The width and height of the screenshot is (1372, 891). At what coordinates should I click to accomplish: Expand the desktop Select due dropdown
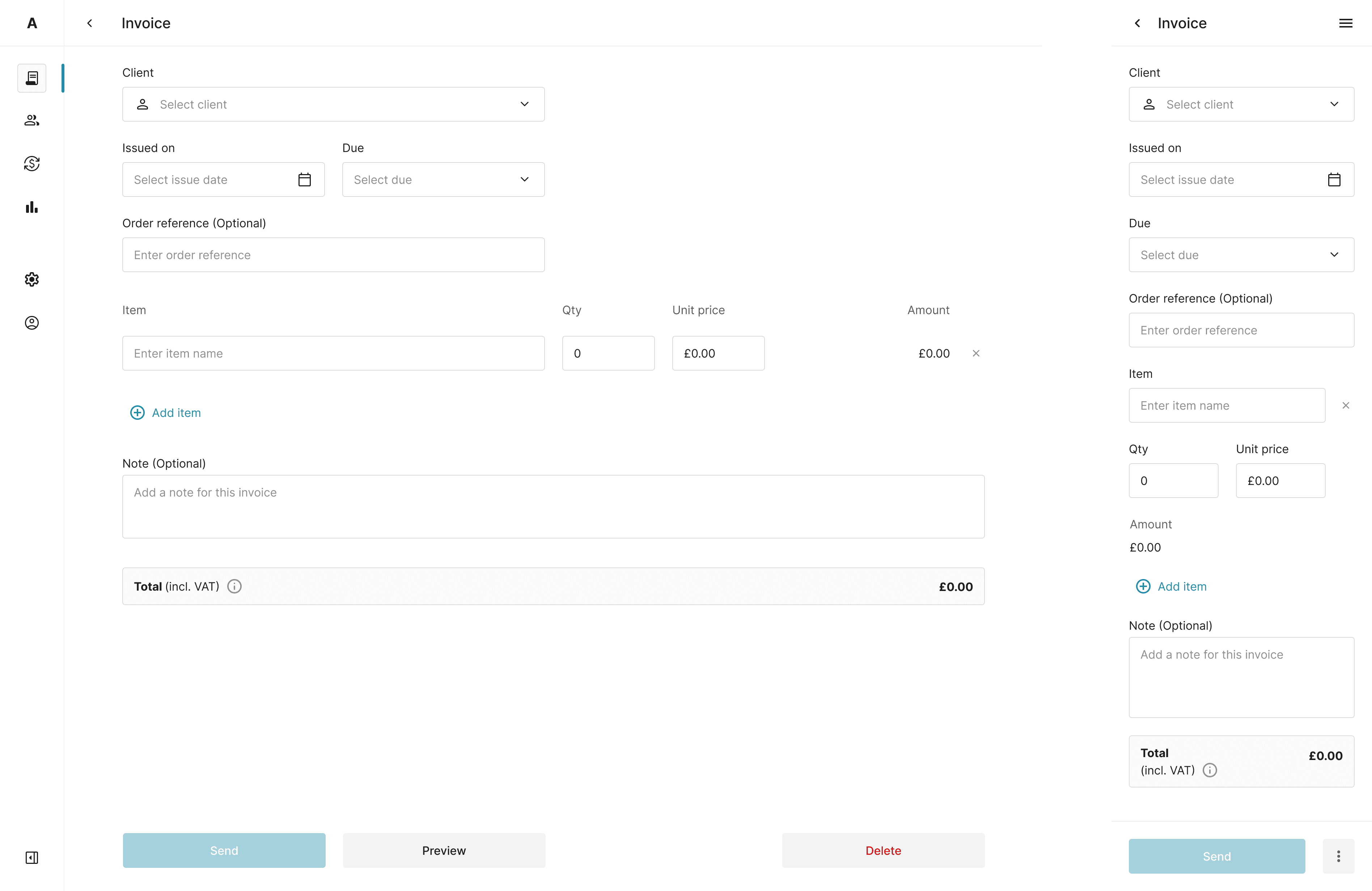pyautogui.click(x=443, y=180)
